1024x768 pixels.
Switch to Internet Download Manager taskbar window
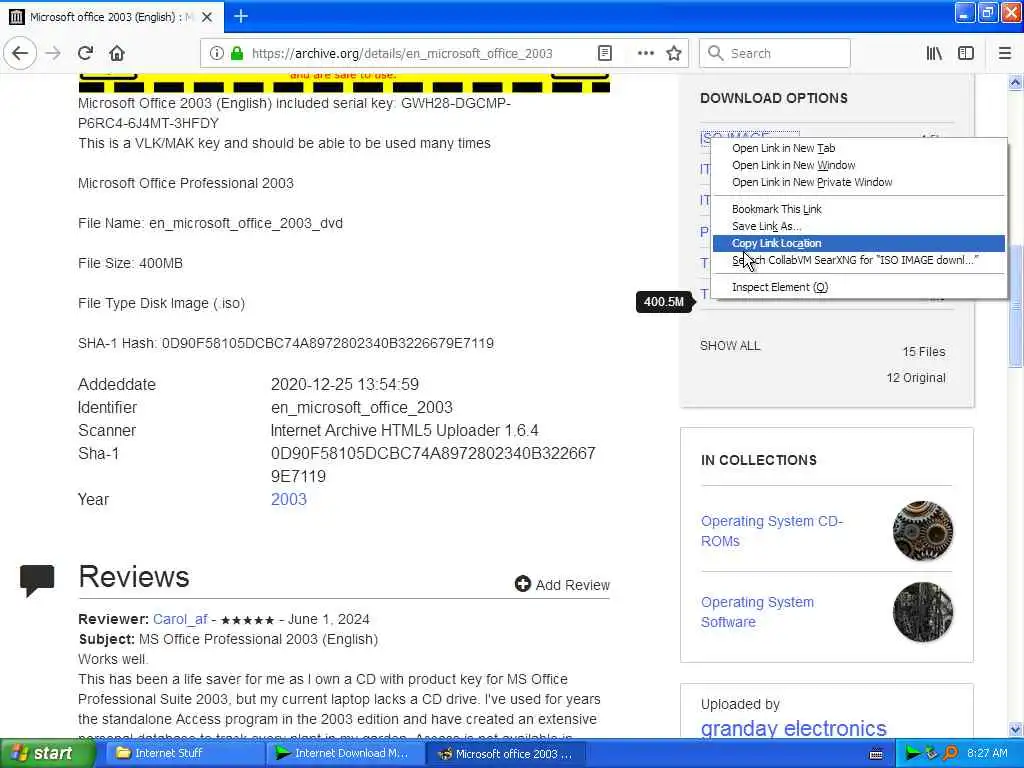(x=345, y=754)
